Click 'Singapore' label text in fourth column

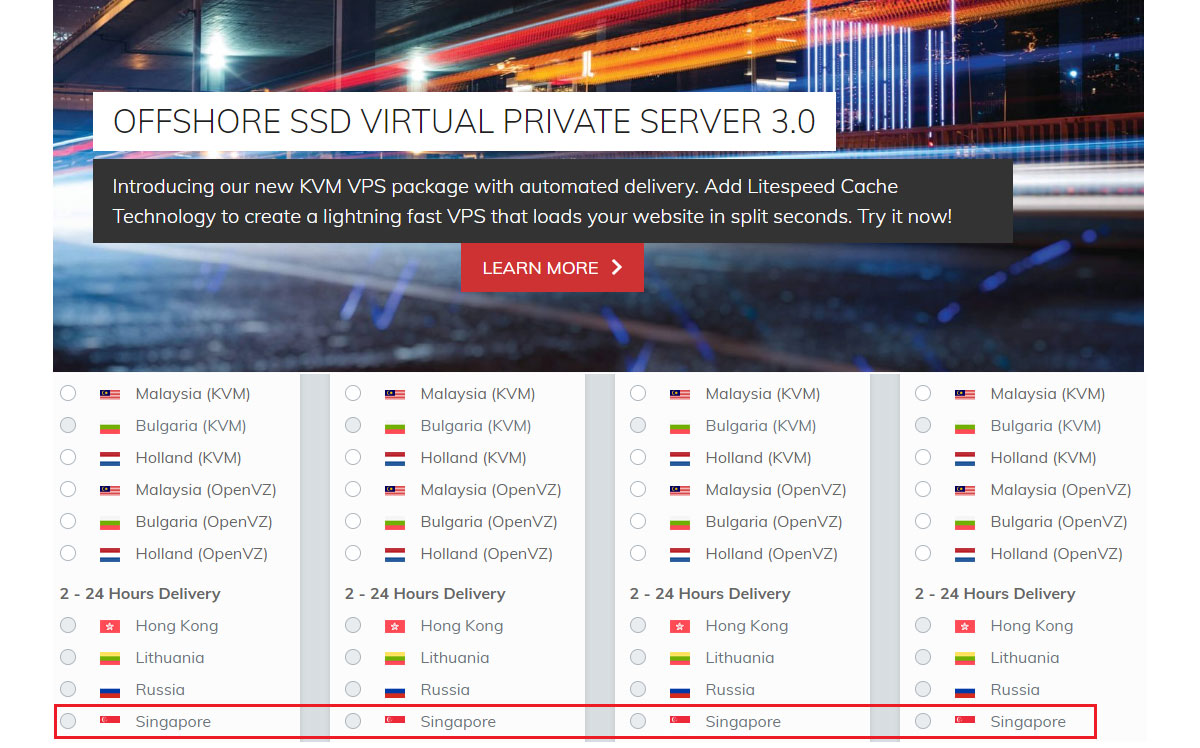[x=1028, y=722]
